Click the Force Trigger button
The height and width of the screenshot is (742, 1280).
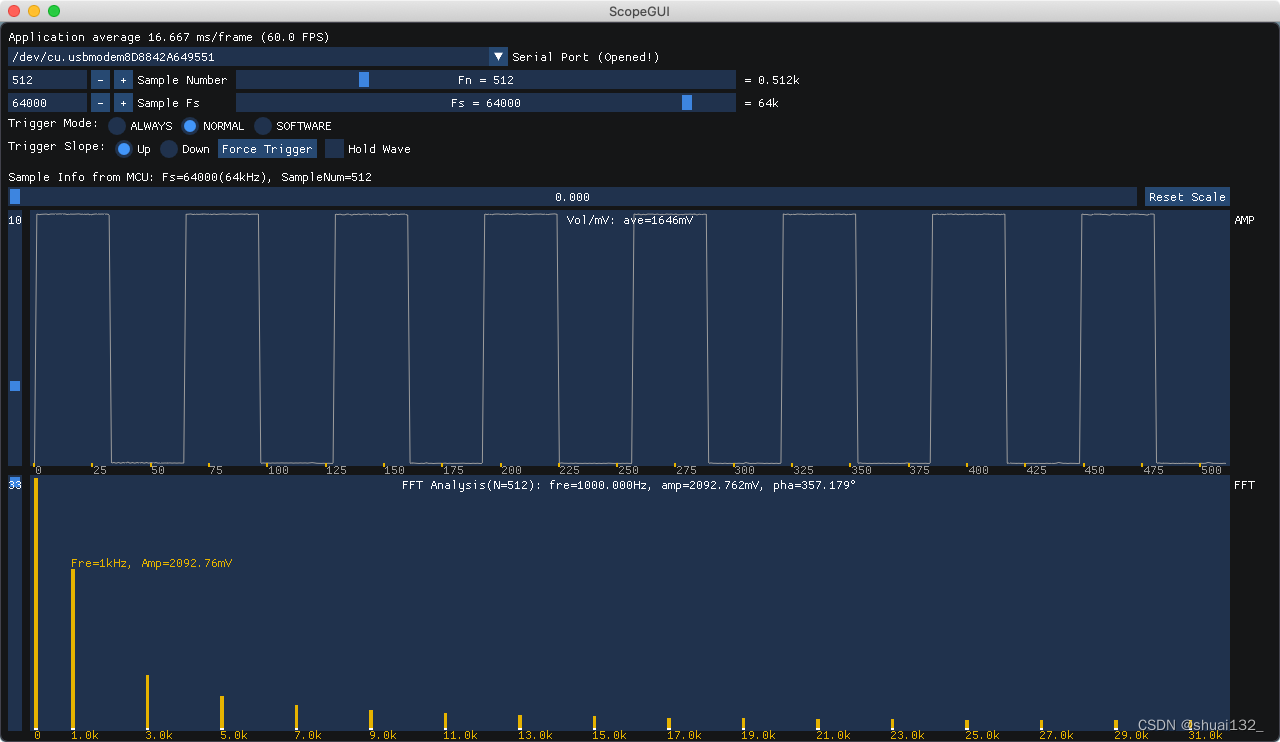(x=267, y=149)
